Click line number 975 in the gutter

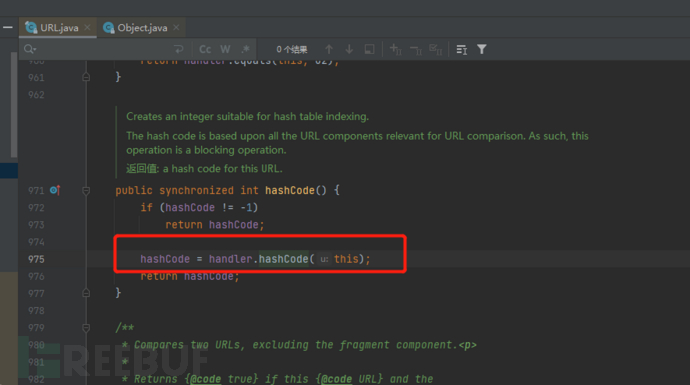pos(36,259)
